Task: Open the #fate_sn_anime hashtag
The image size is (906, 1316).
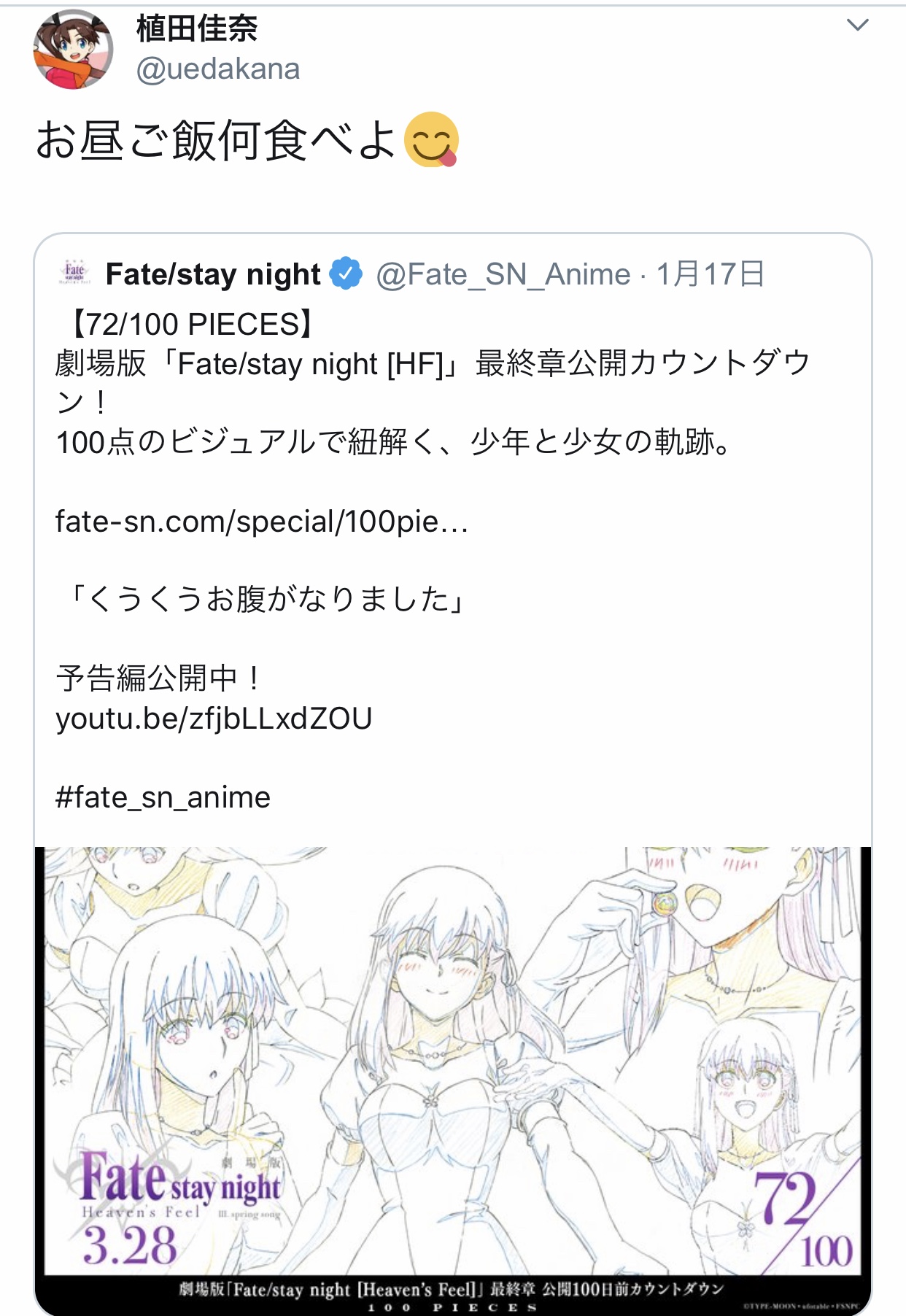Action: coord(163,797)
